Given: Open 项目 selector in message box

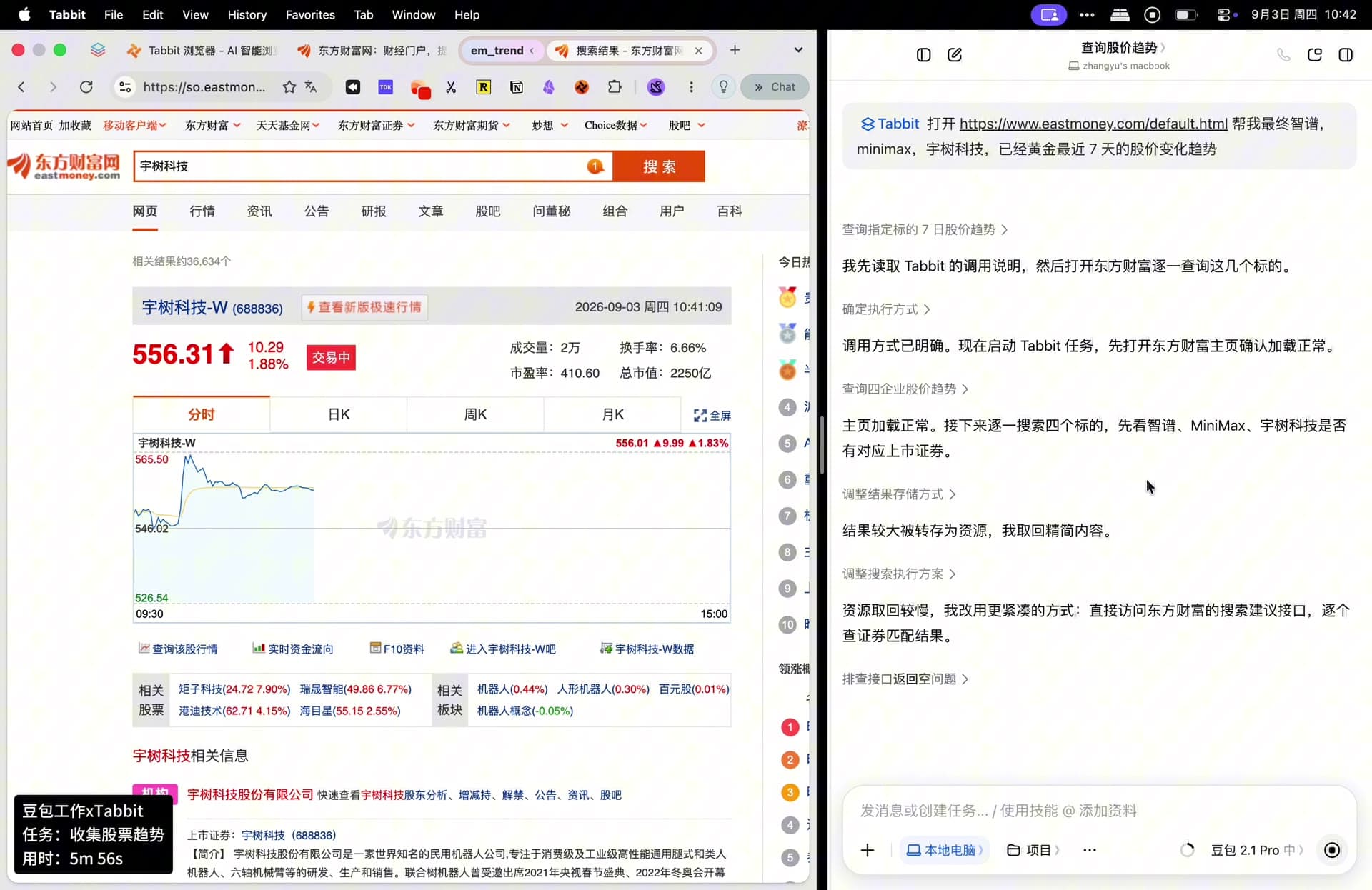Looking at the screenshot, I should pos(1033,850).
